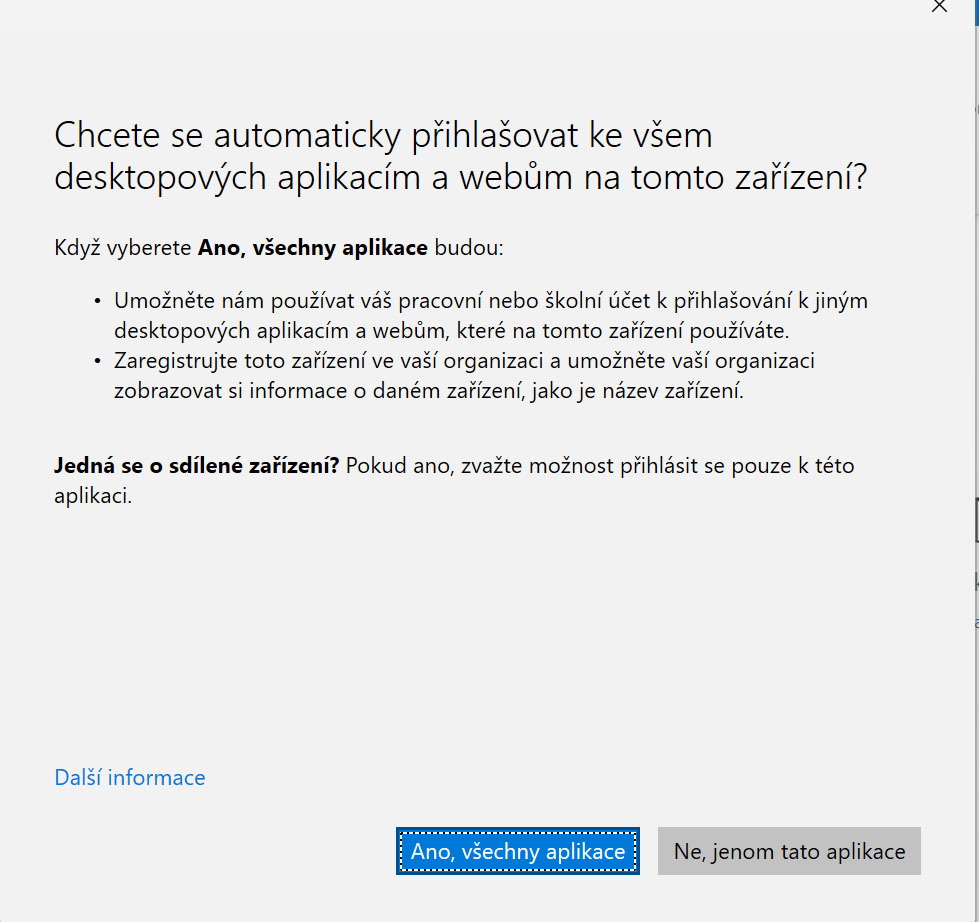
Task: Click bold "Ano, všechny aplikace" in the description
Action: coord(313,248)
